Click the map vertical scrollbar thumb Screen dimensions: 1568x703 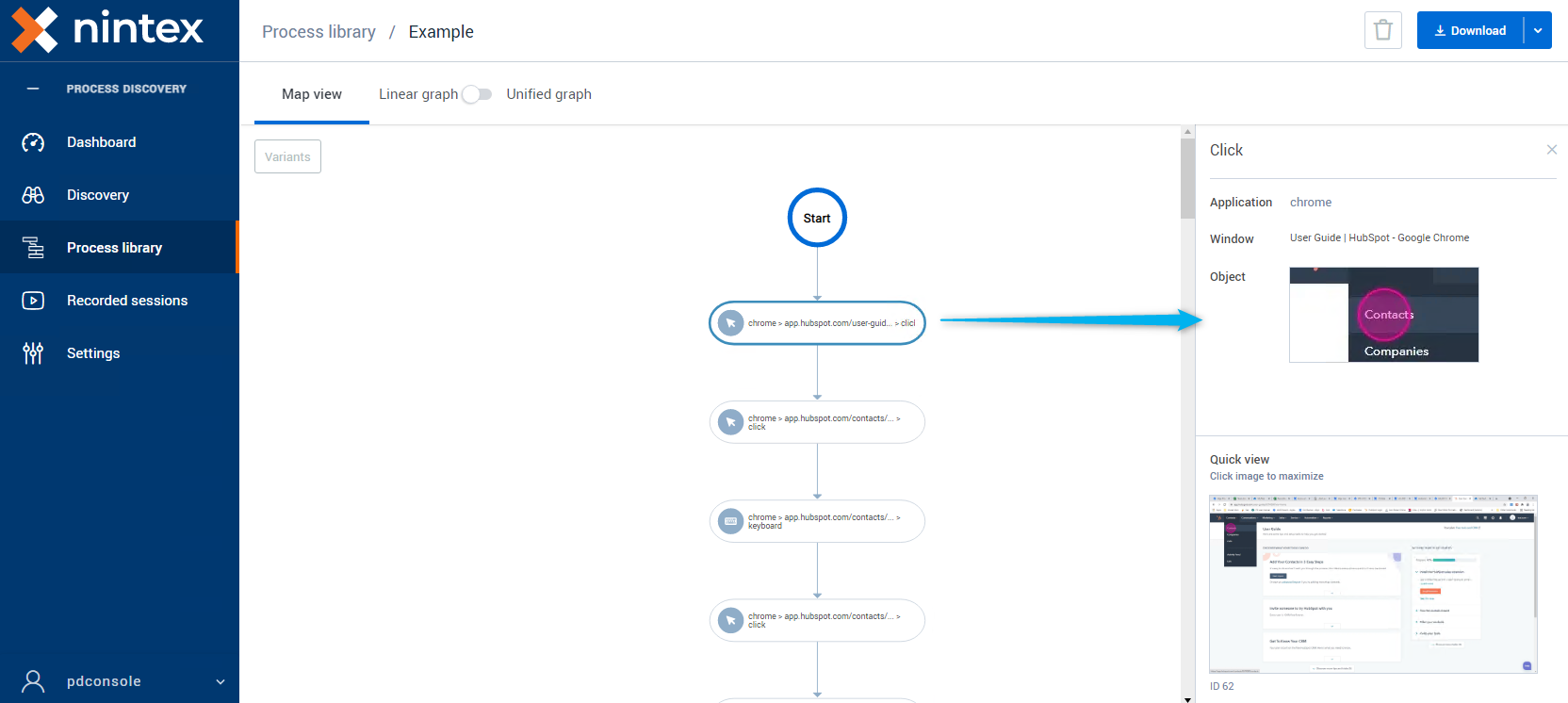point(1187,179)
